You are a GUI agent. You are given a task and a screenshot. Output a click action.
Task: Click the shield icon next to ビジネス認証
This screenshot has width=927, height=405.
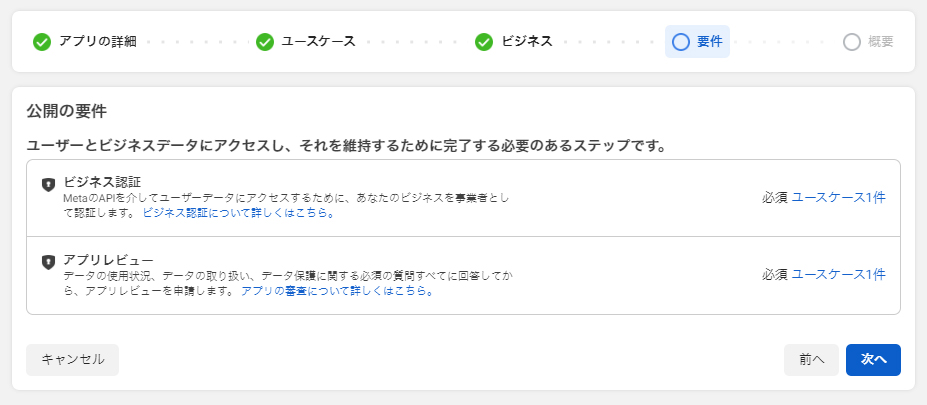point(48,184)
